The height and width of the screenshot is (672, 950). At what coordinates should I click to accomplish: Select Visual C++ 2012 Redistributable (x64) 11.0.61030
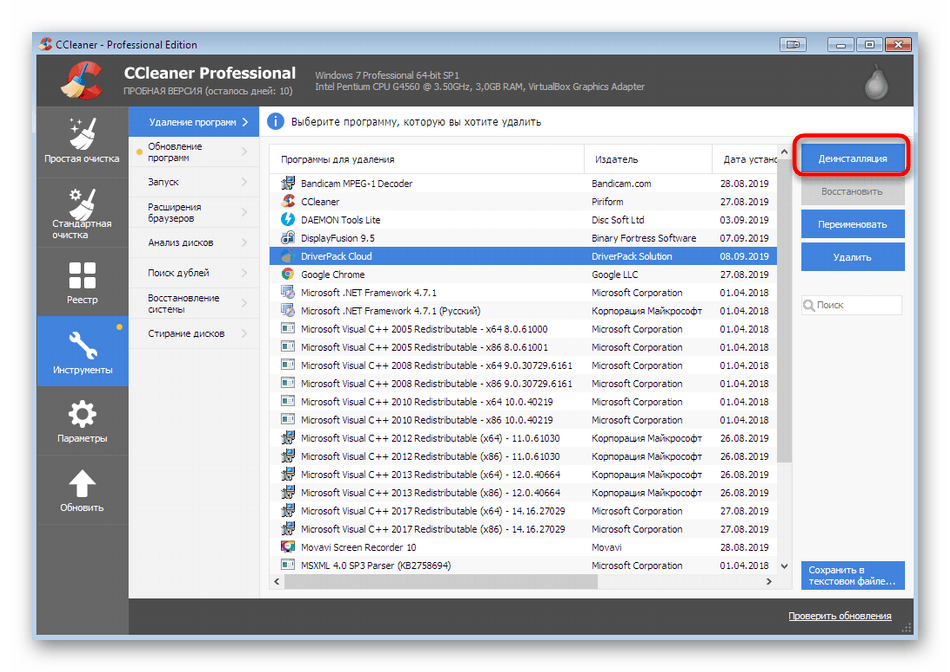point(523,437)
